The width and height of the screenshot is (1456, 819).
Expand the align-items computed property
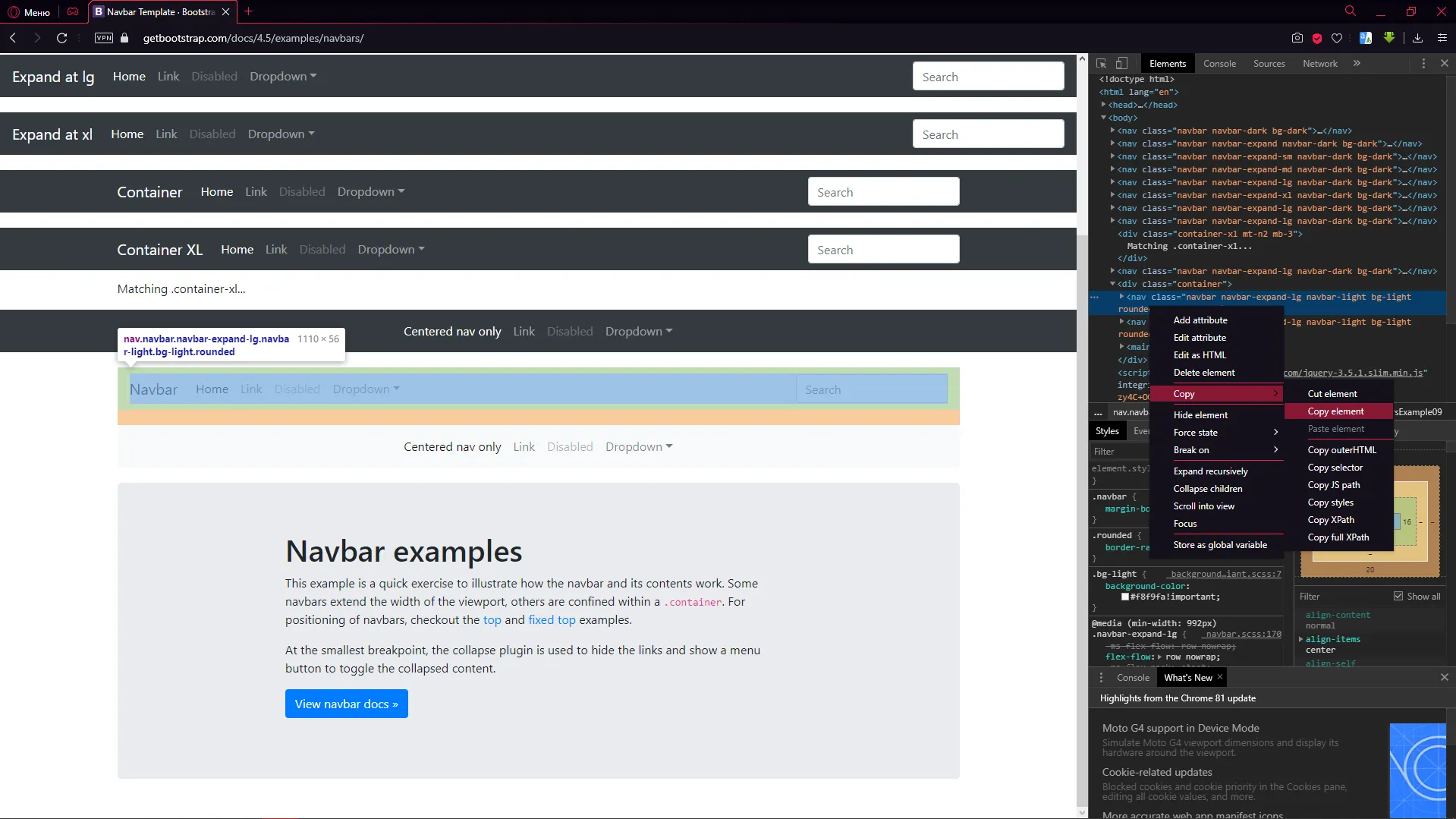(x=1301, y=639)
